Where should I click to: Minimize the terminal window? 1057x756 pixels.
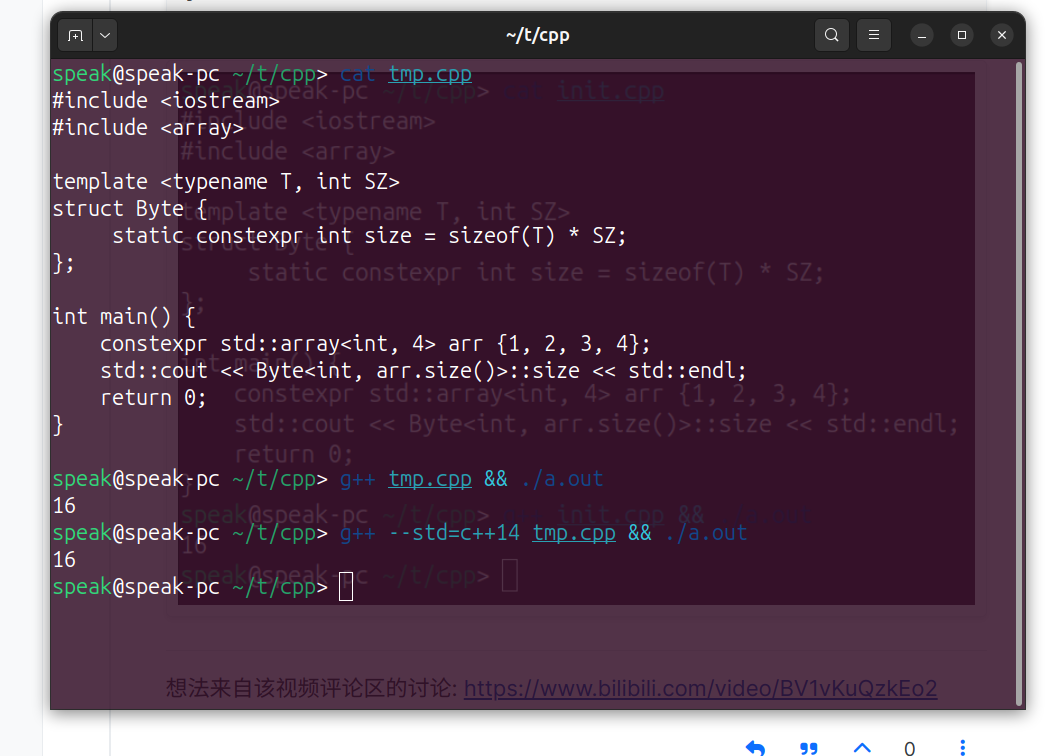point(922,36)
